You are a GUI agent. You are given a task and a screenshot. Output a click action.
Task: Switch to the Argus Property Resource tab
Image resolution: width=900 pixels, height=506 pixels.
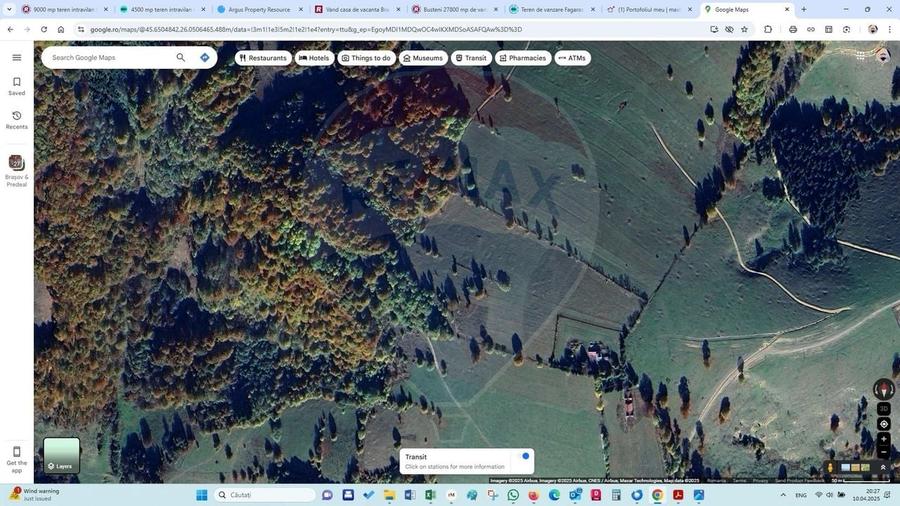[258, 9]
